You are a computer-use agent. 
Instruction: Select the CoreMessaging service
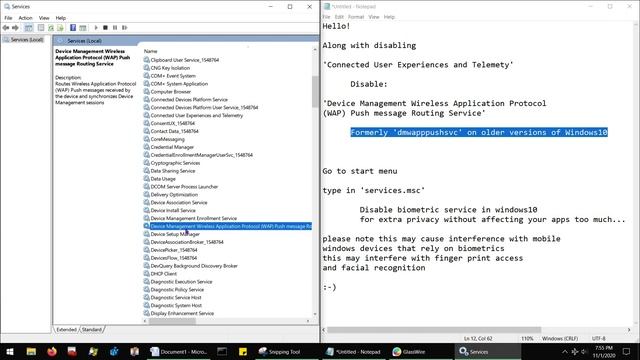point(167,139)
